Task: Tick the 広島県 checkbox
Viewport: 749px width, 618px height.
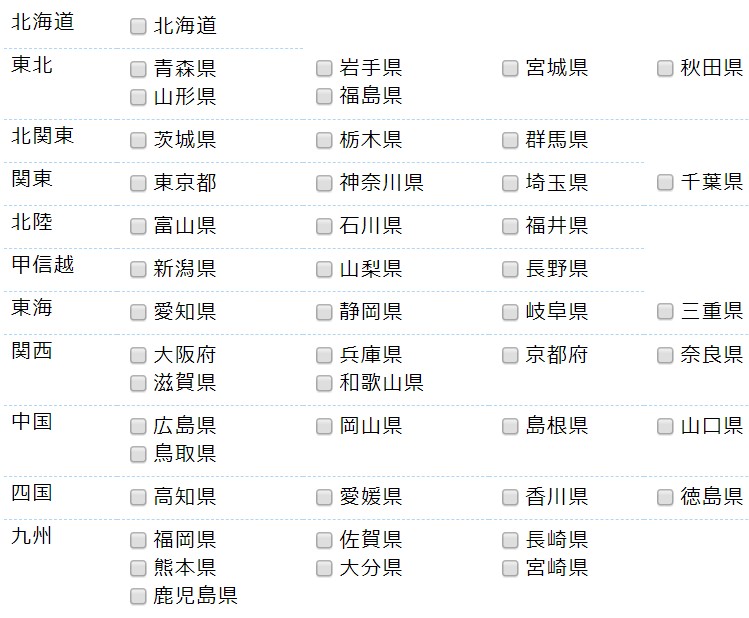Action: click(x=138, y=426)
